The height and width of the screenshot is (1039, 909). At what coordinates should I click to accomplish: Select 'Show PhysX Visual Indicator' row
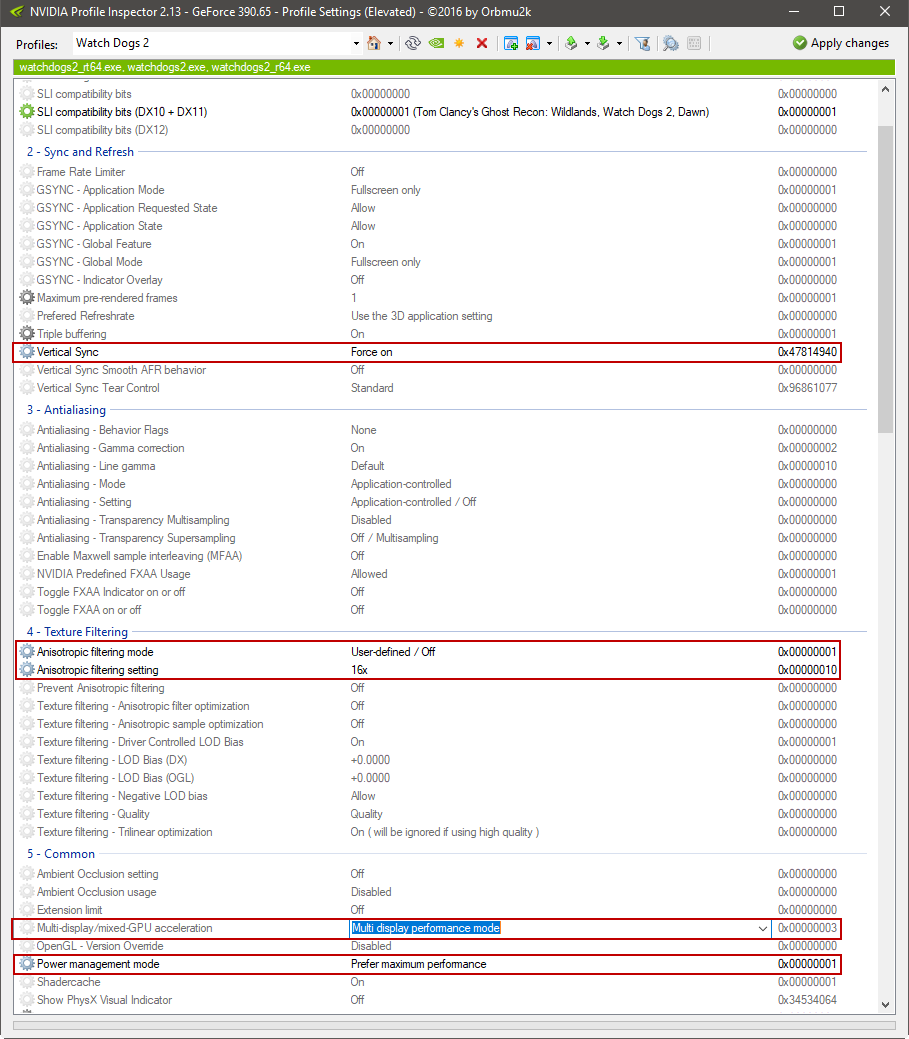(427, 1000)
